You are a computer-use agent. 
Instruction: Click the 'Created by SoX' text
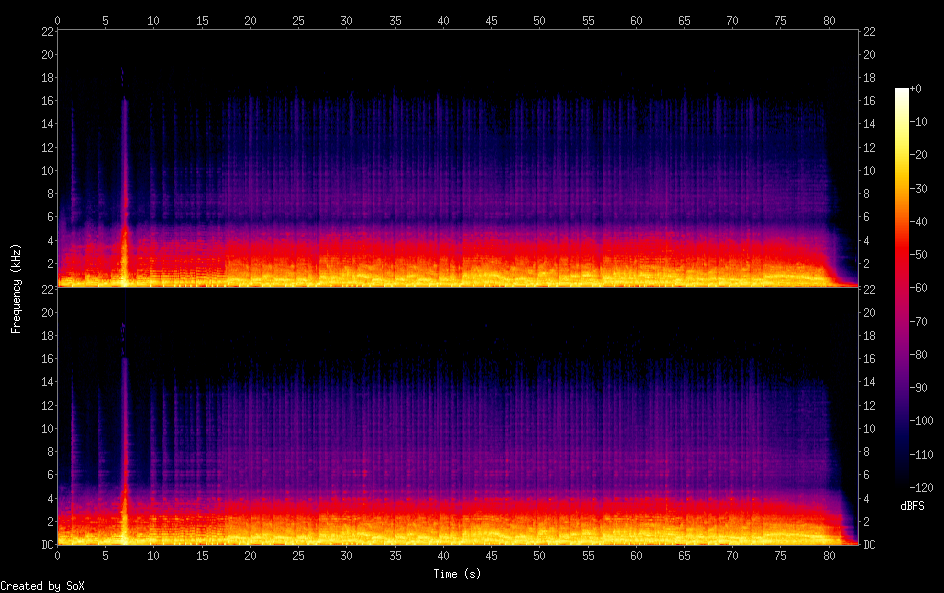[x=42, y=586]
